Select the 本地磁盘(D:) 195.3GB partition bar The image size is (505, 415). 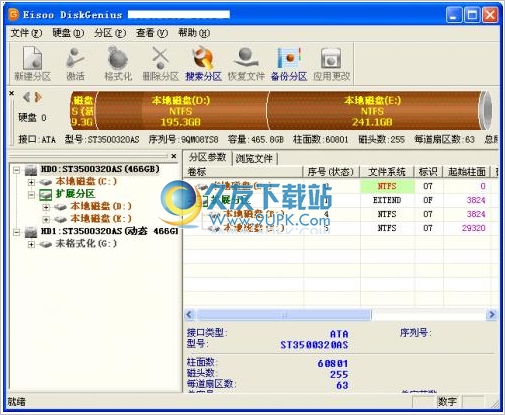point(181,111)
